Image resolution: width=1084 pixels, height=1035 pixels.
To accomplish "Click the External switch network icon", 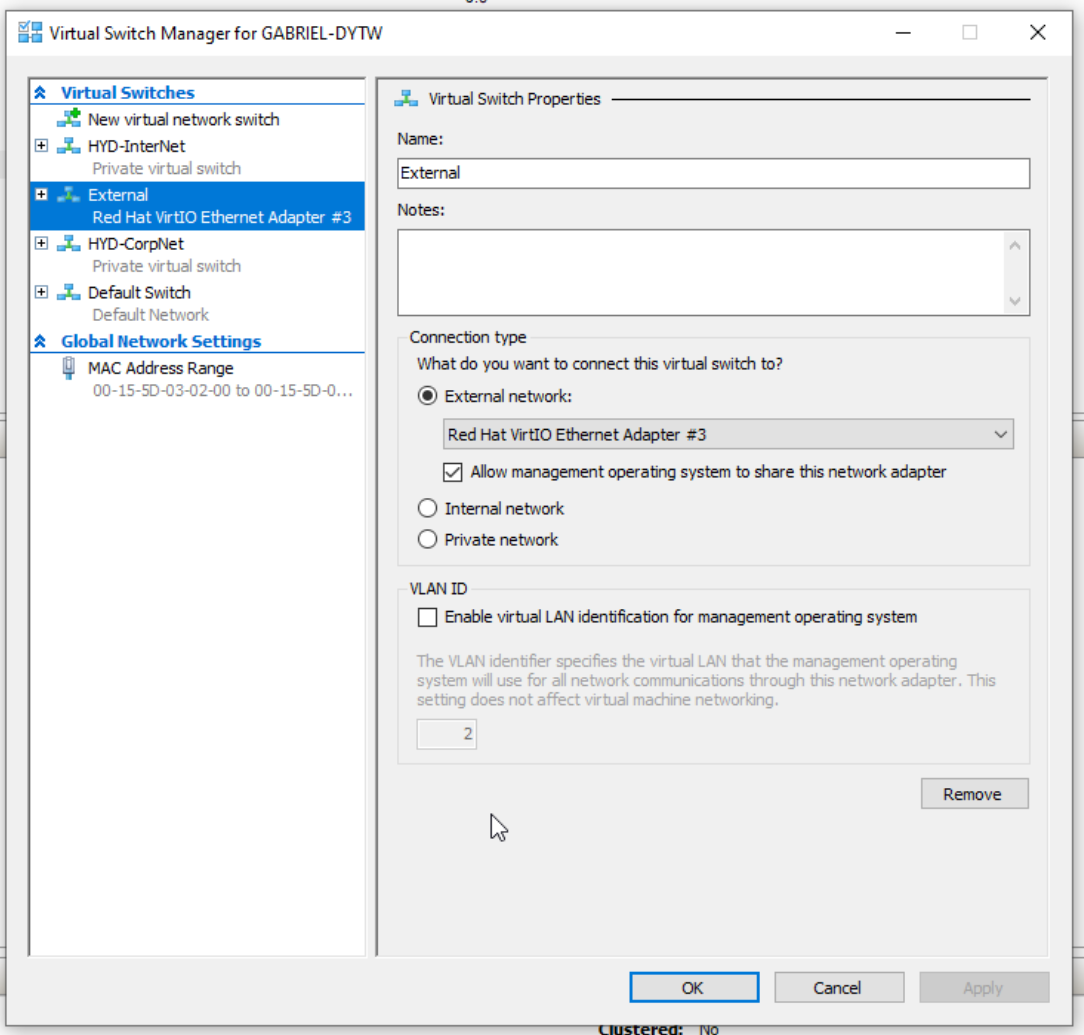I will point(68,195).
